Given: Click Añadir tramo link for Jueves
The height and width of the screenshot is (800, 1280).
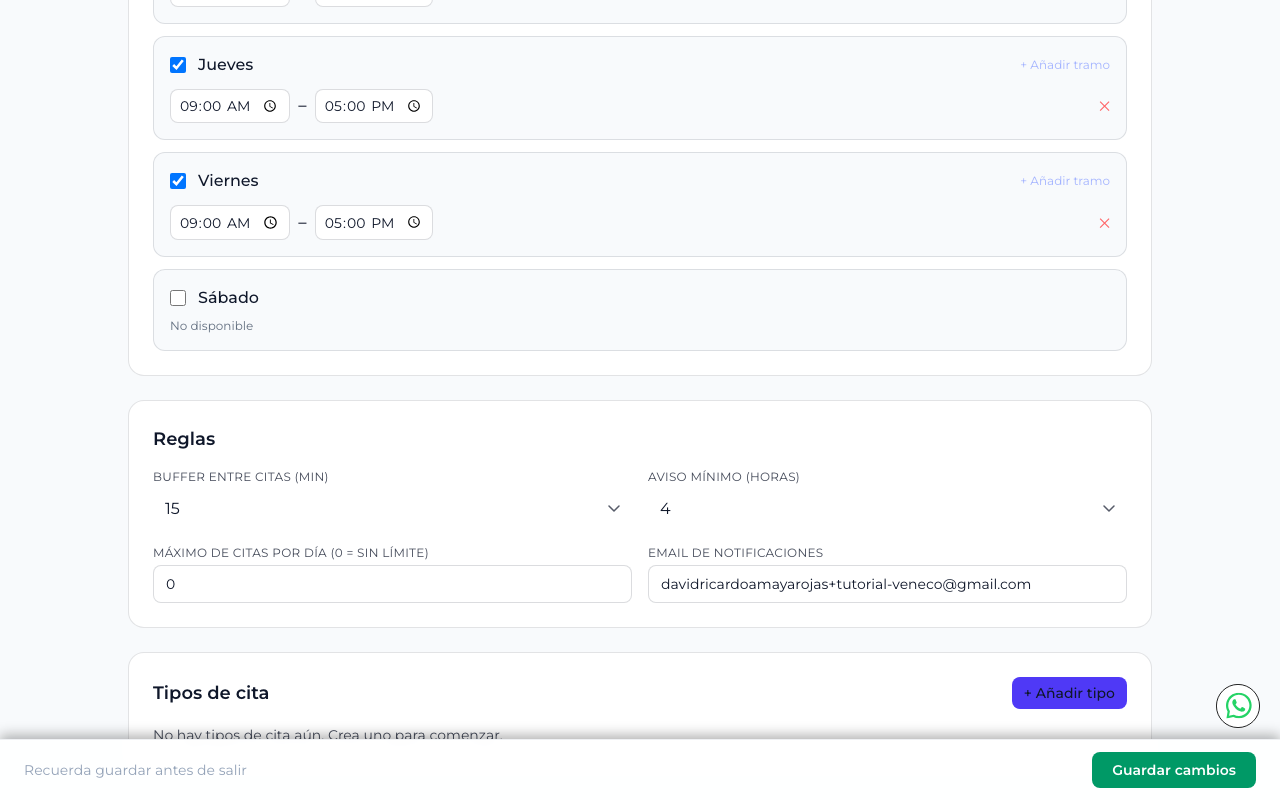Looking at the screenshot, I should pyautogui.click(x=1064, y=65).
